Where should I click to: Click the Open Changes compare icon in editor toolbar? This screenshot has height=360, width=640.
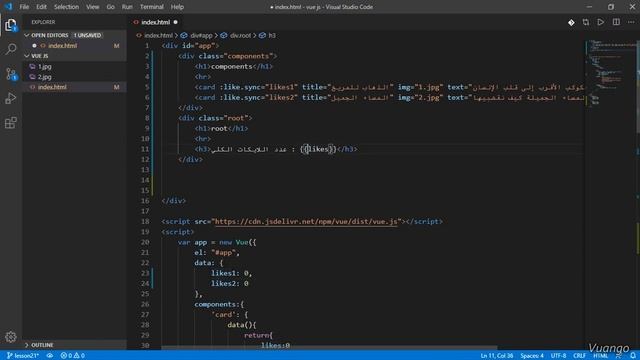(586, 22)
